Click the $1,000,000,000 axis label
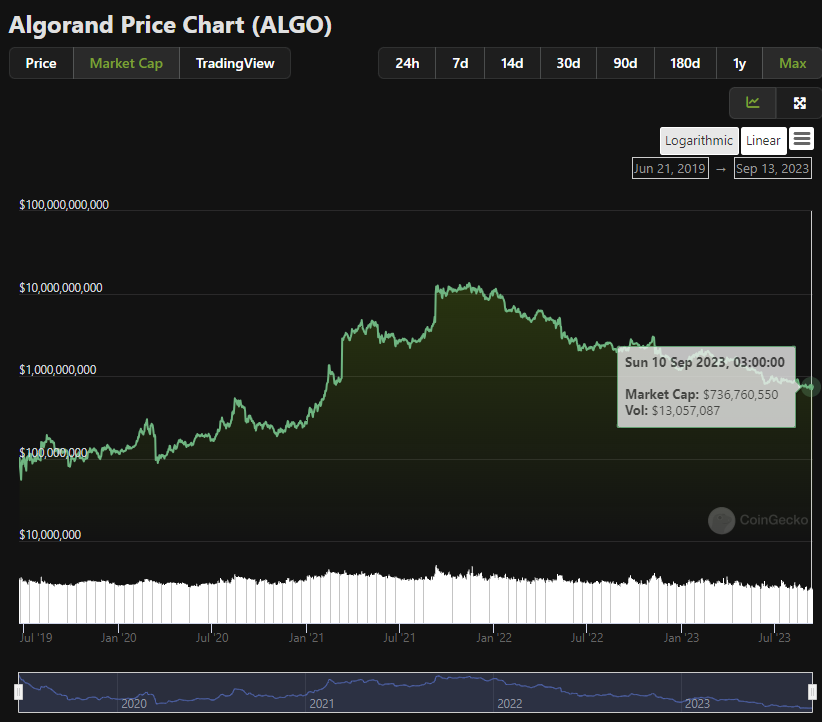This screenshot has width=822, height=722. click(x=58, y=370)
